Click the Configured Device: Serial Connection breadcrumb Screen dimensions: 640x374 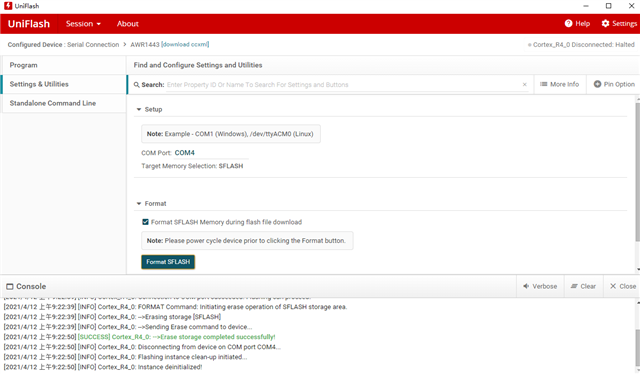[x=63, y=45]
